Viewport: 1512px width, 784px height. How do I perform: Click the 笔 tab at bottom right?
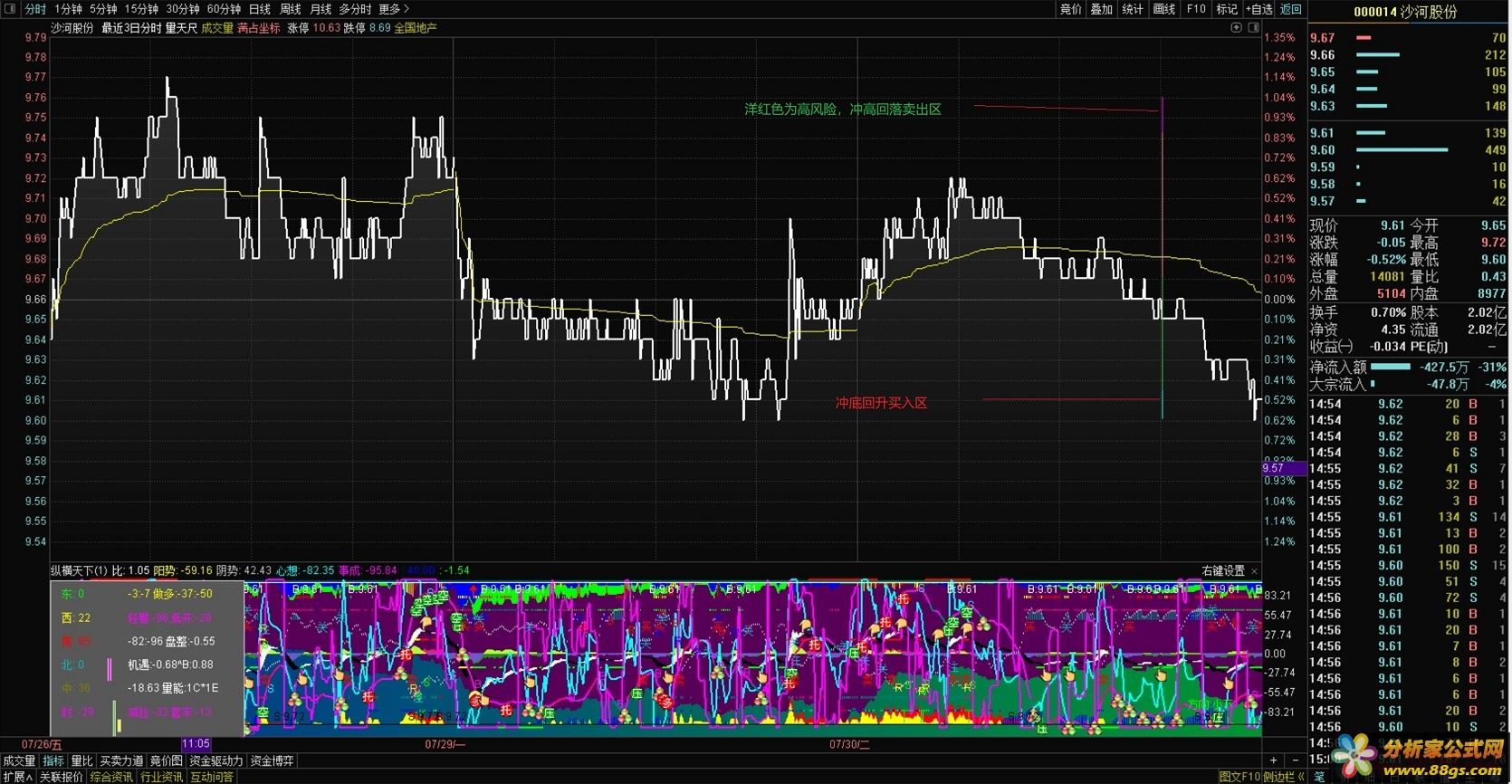(x=1319, y=777)
